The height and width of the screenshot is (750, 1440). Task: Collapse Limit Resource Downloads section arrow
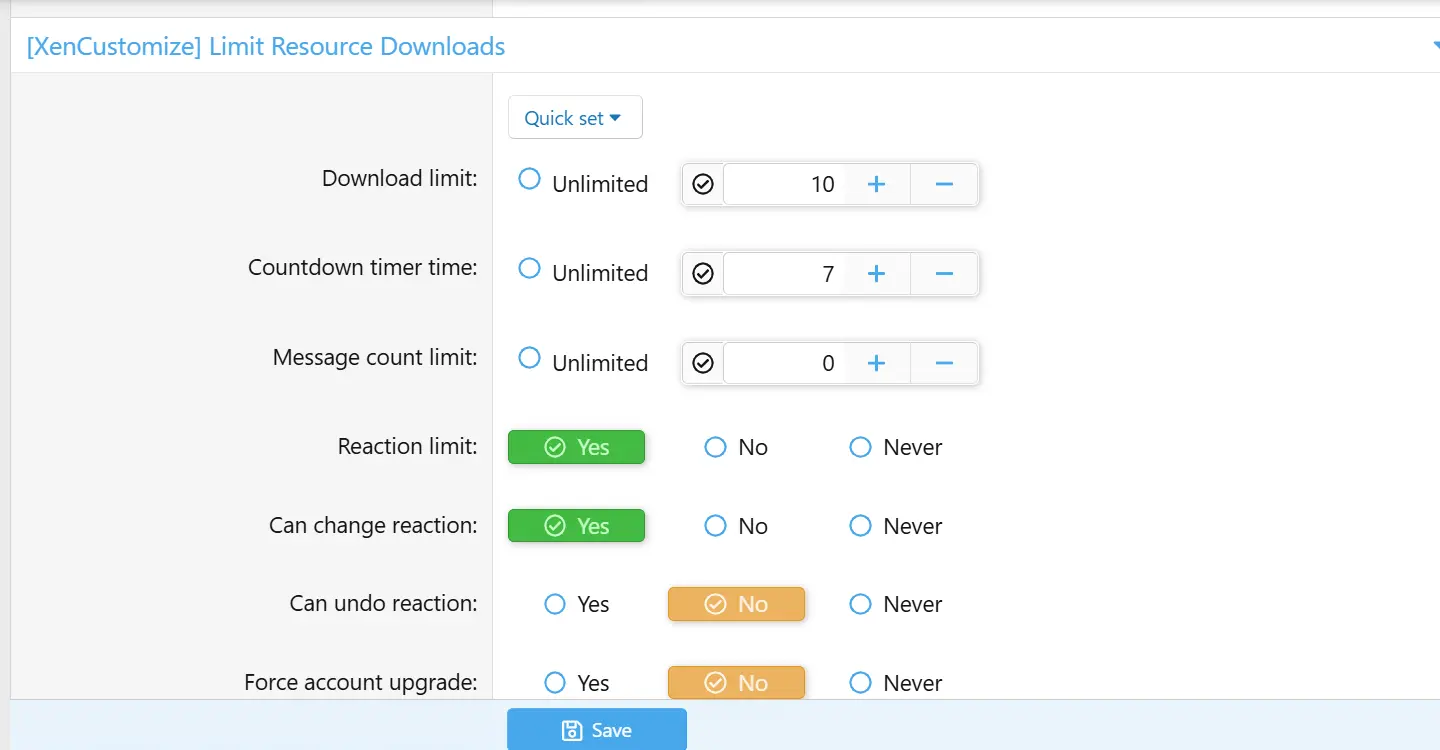tap(1434, 47)
